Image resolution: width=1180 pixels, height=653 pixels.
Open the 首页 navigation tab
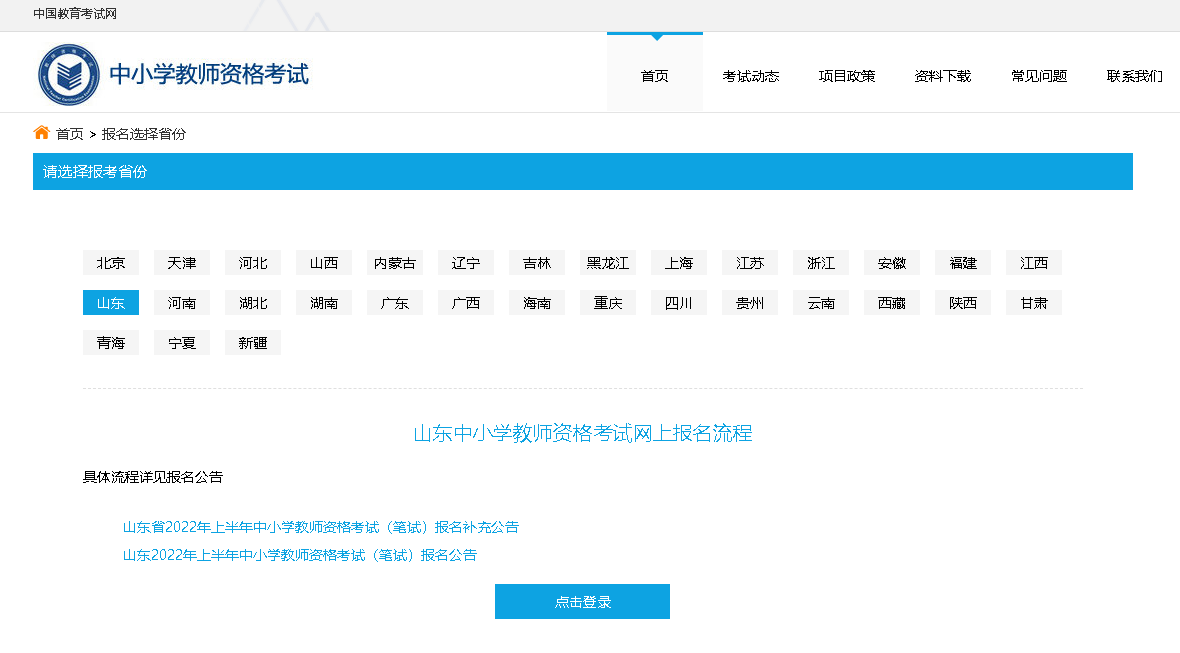654,76
